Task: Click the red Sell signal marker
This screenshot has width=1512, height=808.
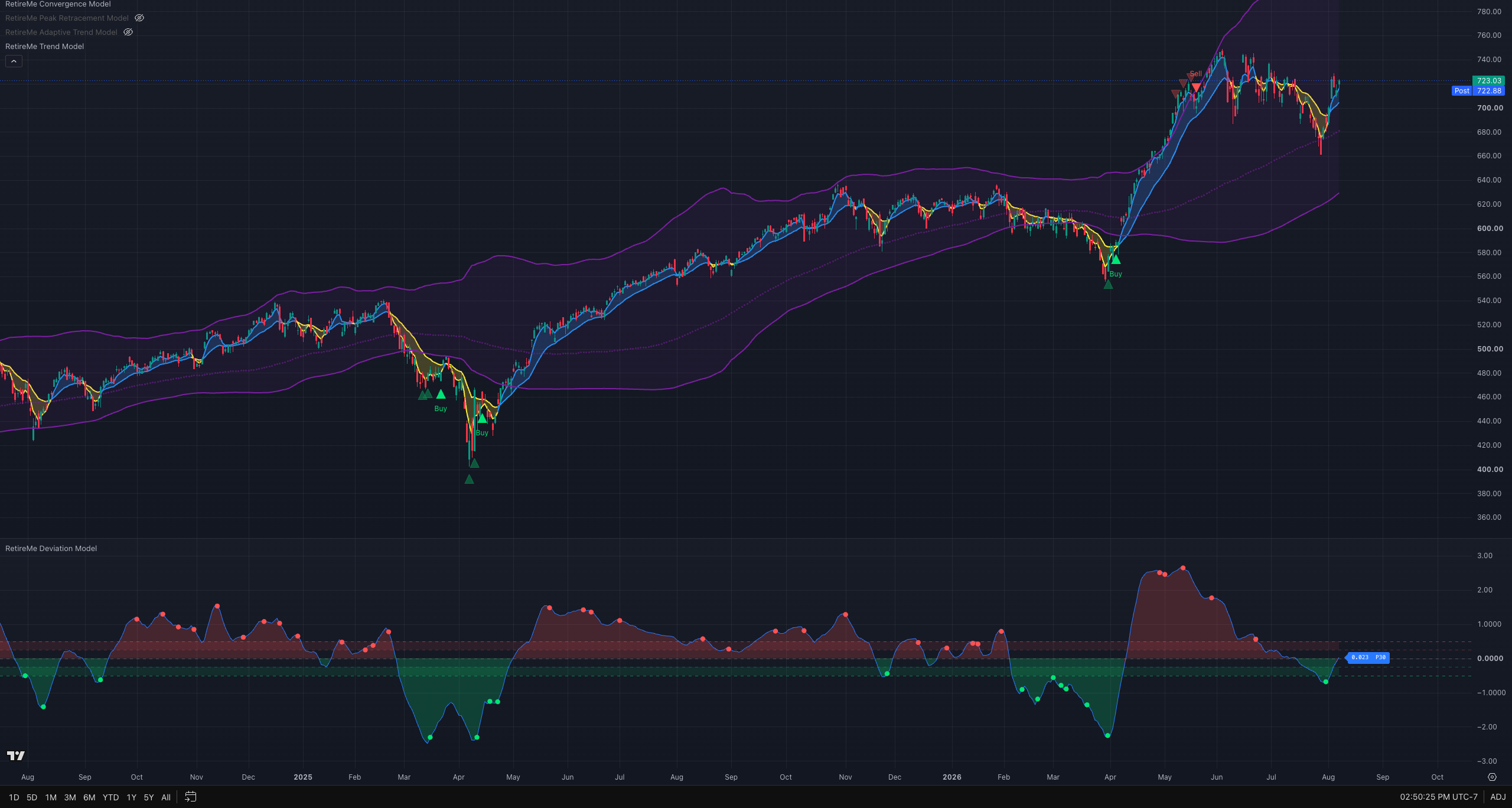Action: [1196, 87]
